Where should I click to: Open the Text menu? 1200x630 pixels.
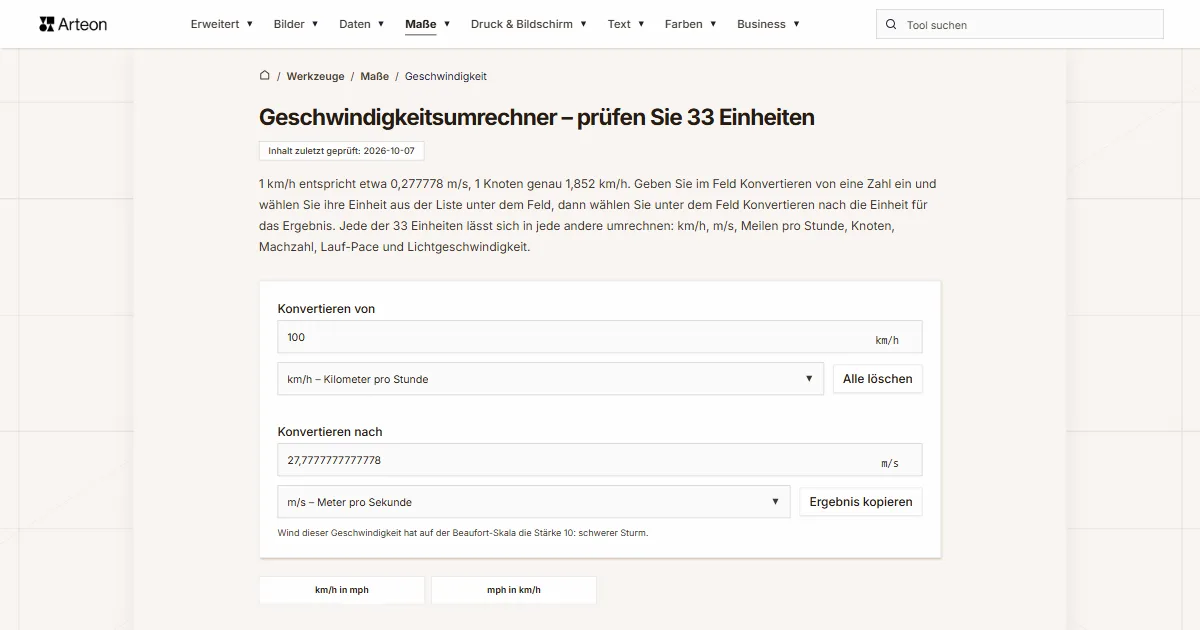tap(626, 24)
